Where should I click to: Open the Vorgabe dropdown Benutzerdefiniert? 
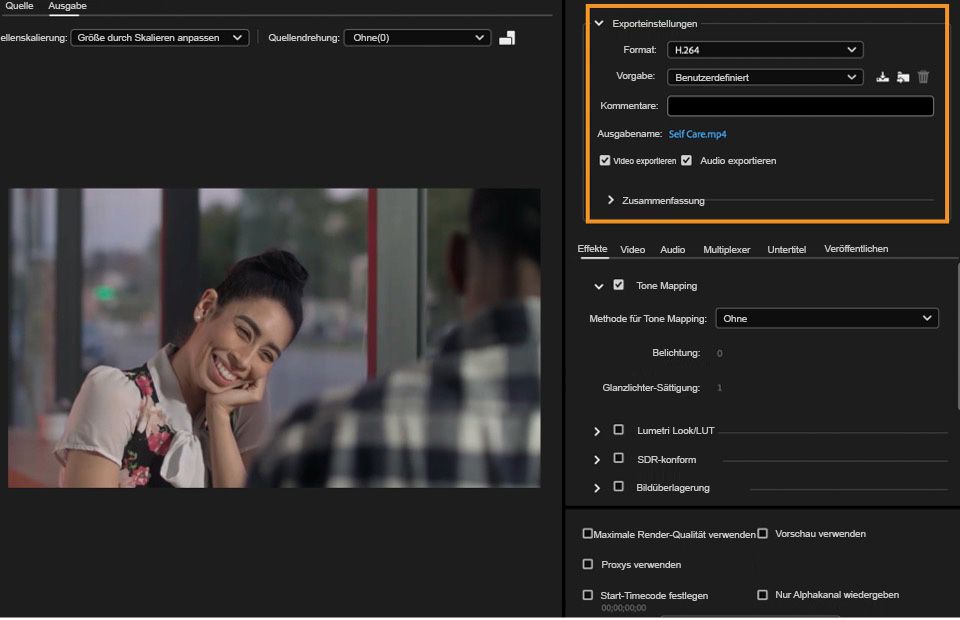click(765, 77)
